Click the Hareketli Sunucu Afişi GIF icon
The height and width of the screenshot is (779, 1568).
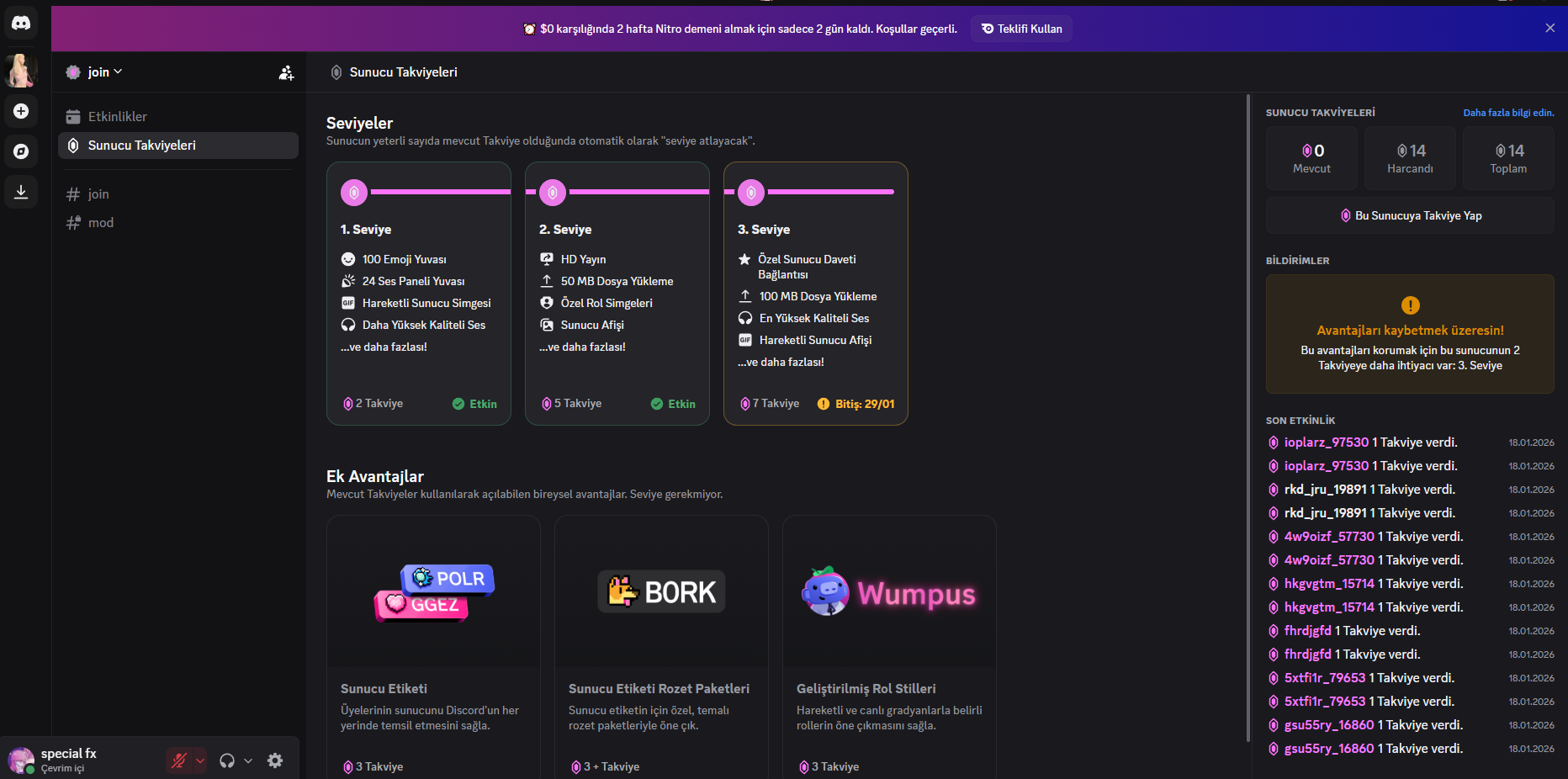(745, 340)
